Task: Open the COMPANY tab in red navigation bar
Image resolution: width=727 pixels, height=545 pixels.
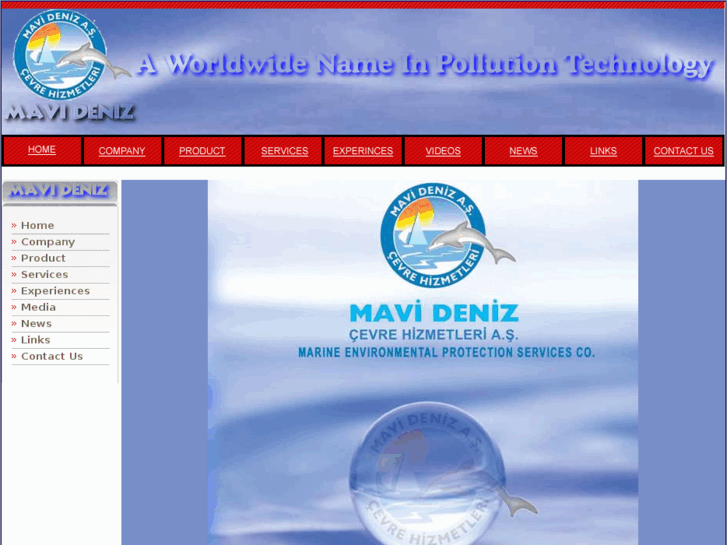Action: click(122, 151)
